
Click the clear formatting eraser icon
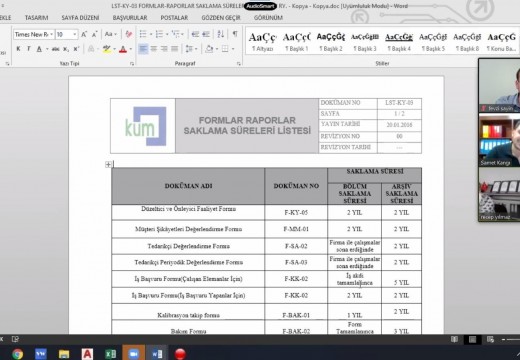pos(128,34)
